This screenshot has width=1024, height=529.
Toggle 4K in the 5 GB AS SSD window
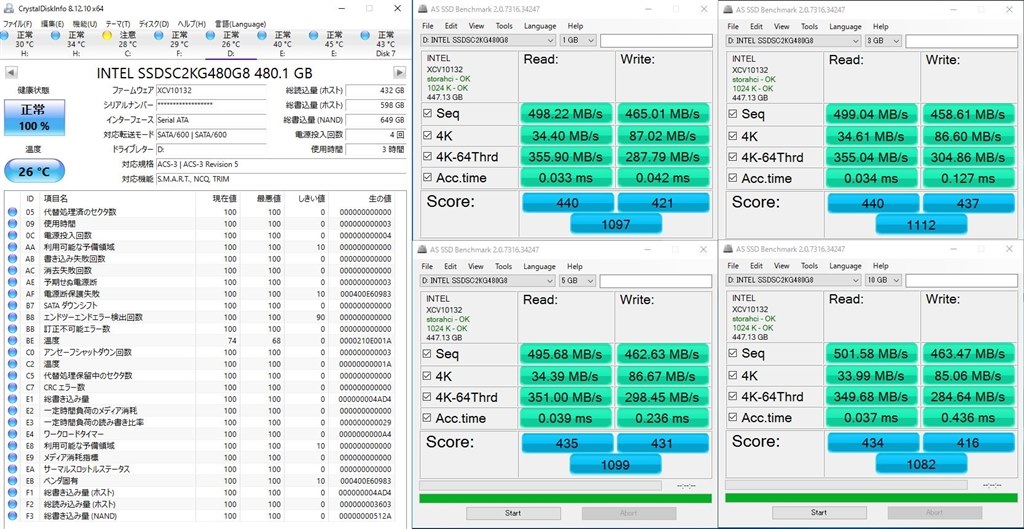pyautogui.click(x=428, y=376)
